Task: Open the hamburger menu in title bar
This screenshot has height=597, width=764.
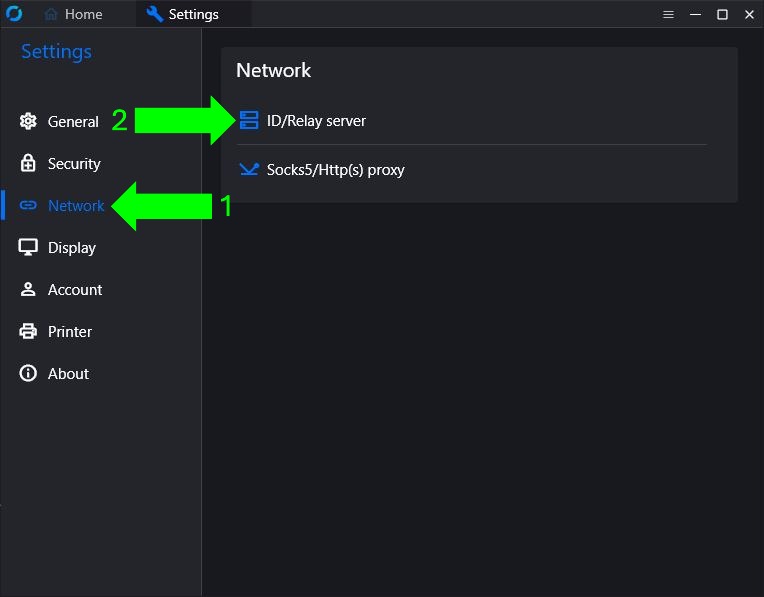Action: [668, 15]
